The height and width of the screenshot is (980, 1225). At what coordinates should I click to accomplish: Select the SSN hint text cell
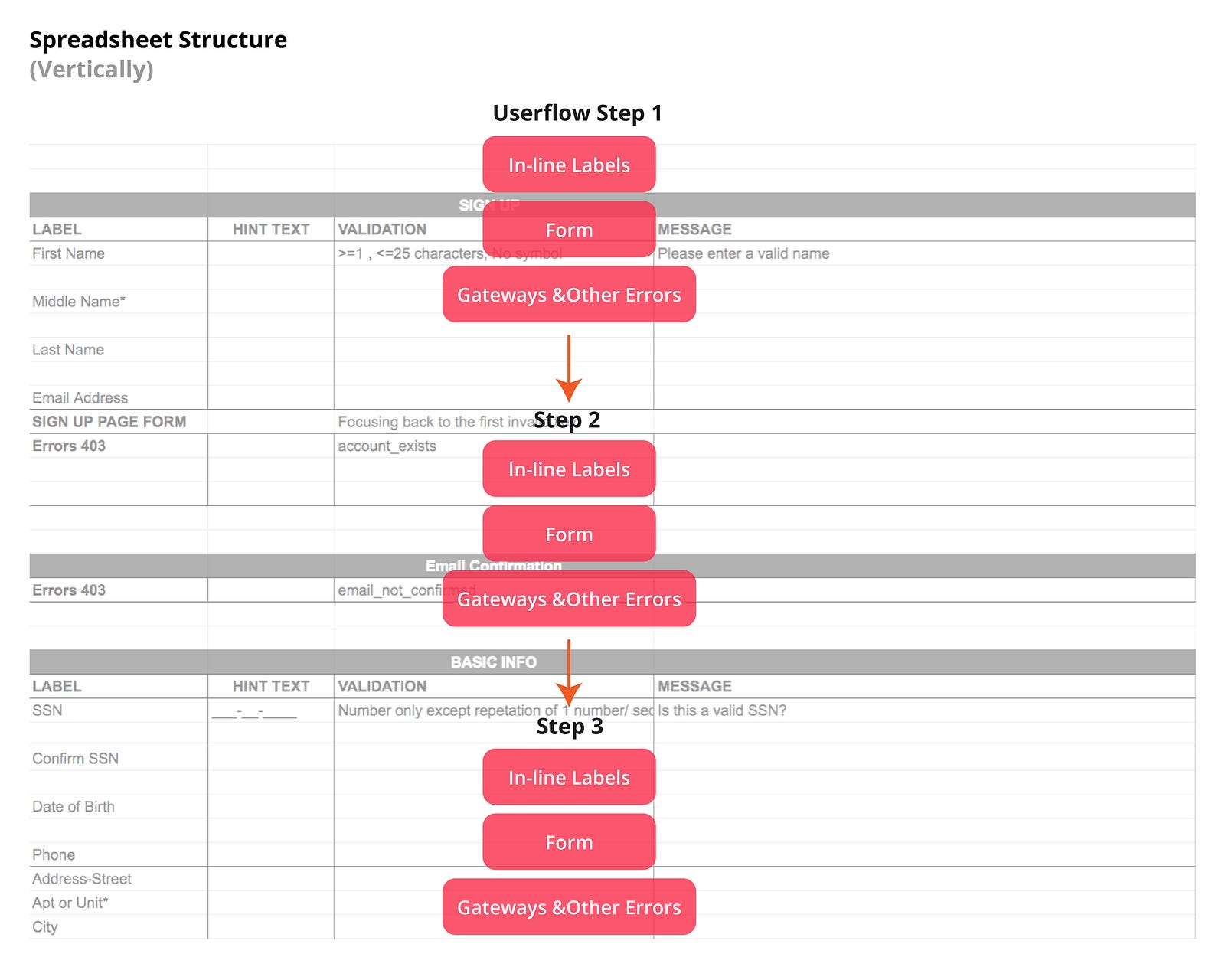(254, 711)
